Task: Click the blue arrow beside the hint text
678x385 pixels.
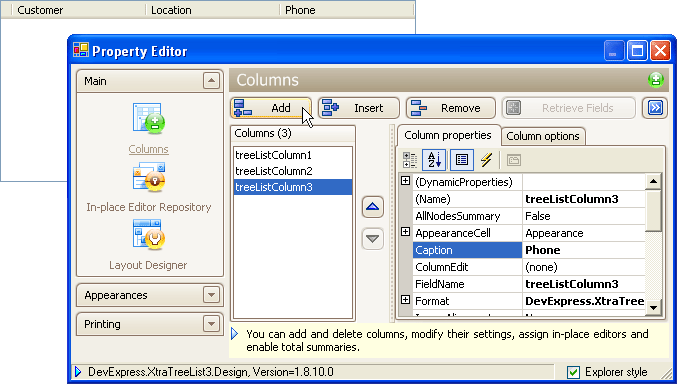Action: [235, 334]
